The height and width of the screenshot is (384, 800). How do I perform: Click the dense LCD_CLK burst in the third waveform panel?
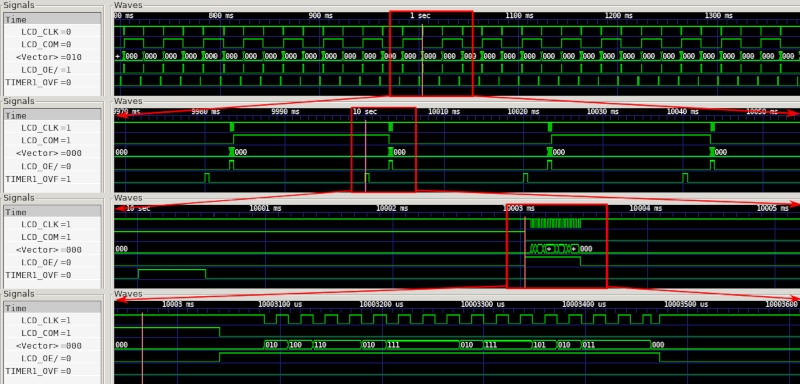tap(555, 223)
